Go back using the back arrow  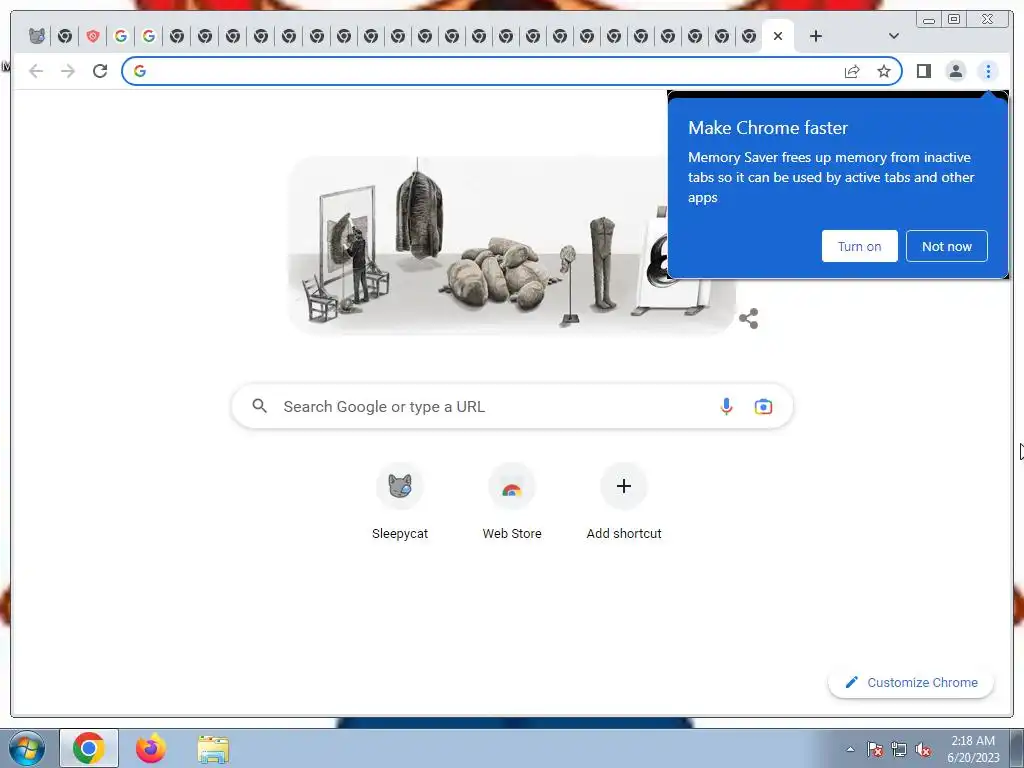(36, 71)
